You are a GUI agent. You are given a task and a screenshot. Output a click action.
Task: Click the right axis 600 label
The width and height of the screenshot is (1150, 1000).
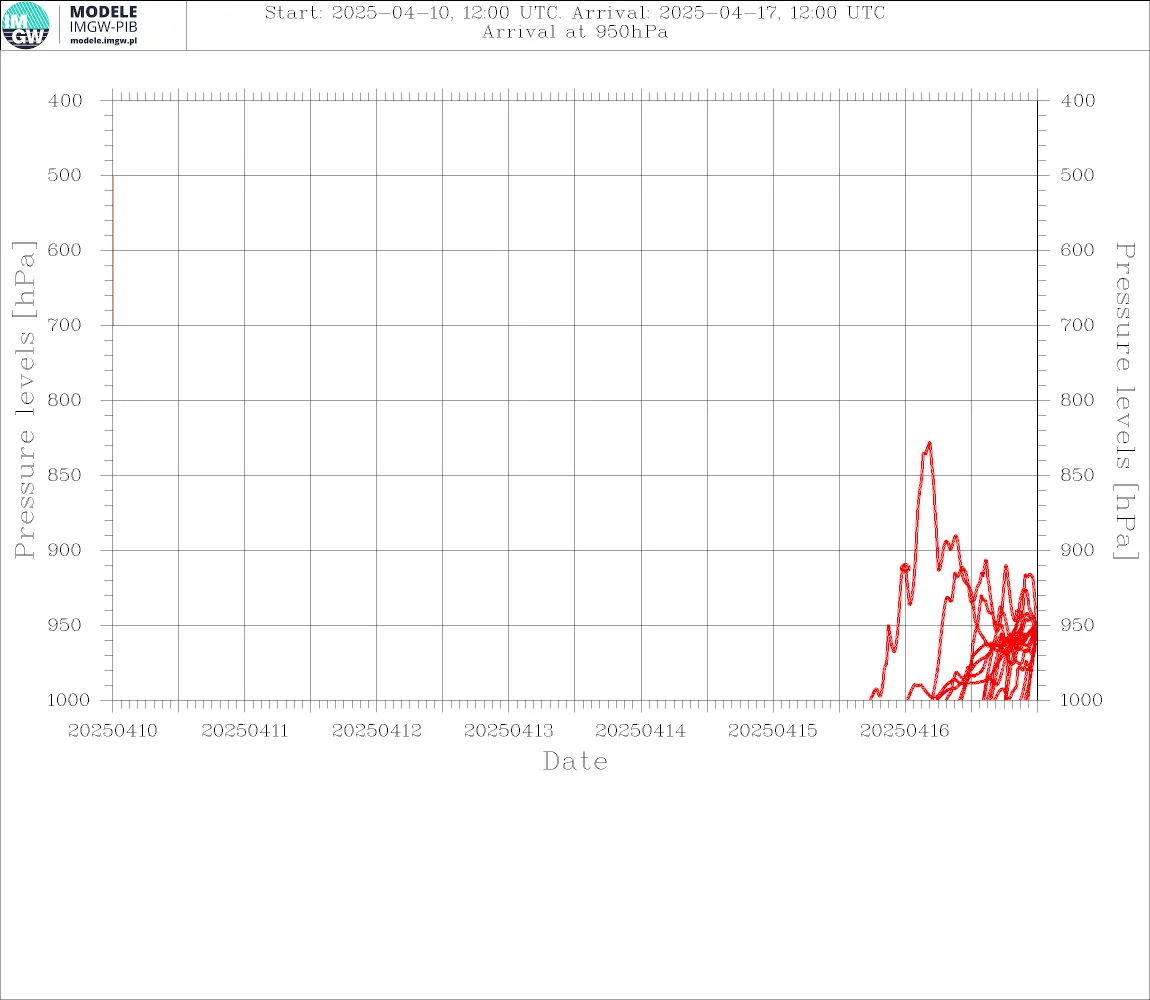[x=1077, y=250]
